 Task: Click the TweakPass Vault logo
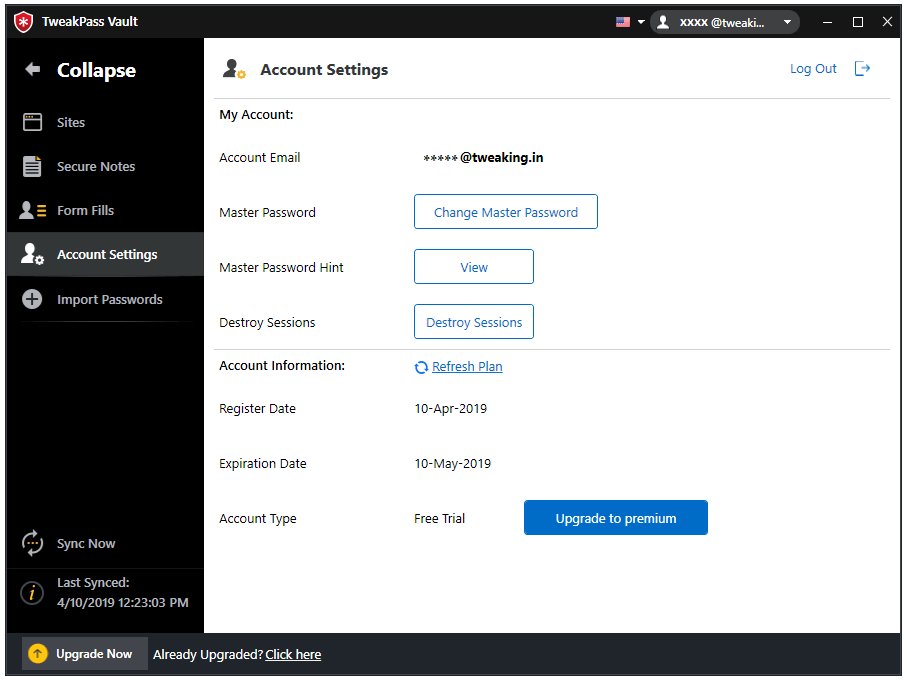pyautogui.click(x=22, y=21)
